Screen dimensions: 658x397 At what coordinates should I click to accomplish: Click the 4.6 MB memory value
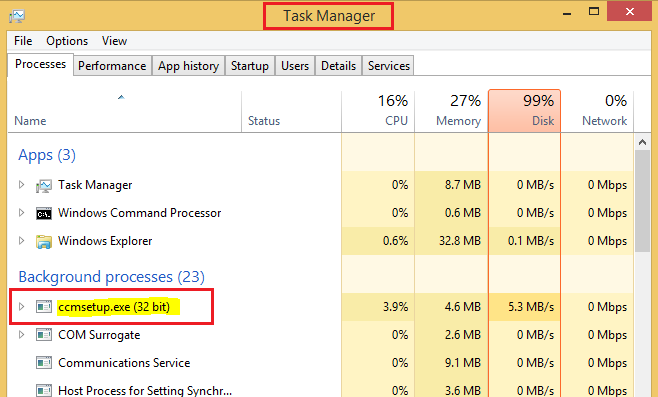[463, 307]
